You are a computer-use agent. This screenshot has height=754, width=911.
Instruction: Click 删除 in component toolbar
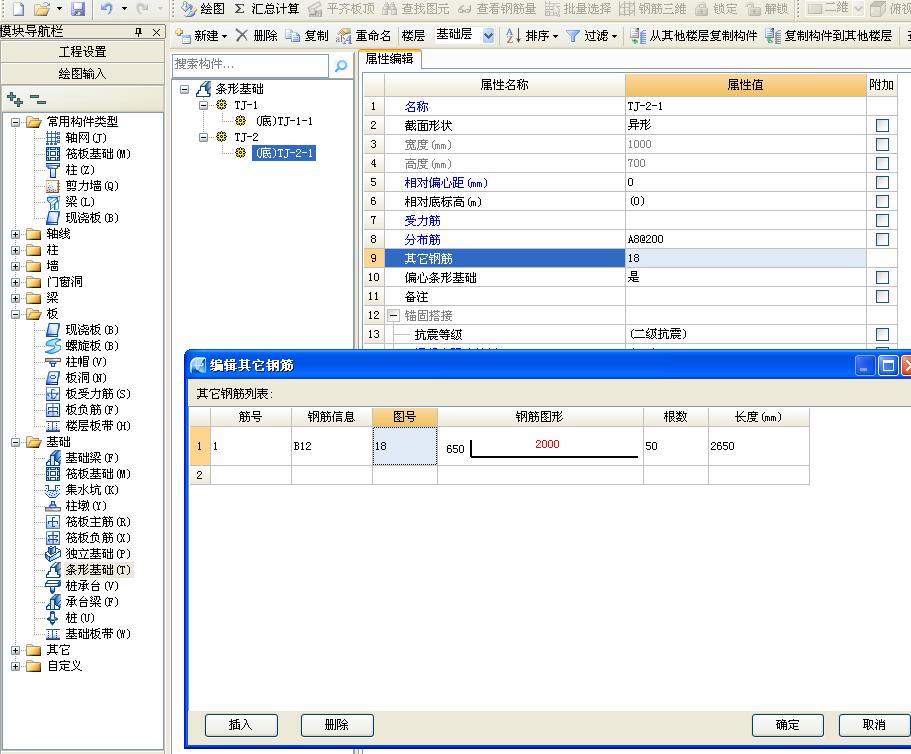tap(257, 35)
